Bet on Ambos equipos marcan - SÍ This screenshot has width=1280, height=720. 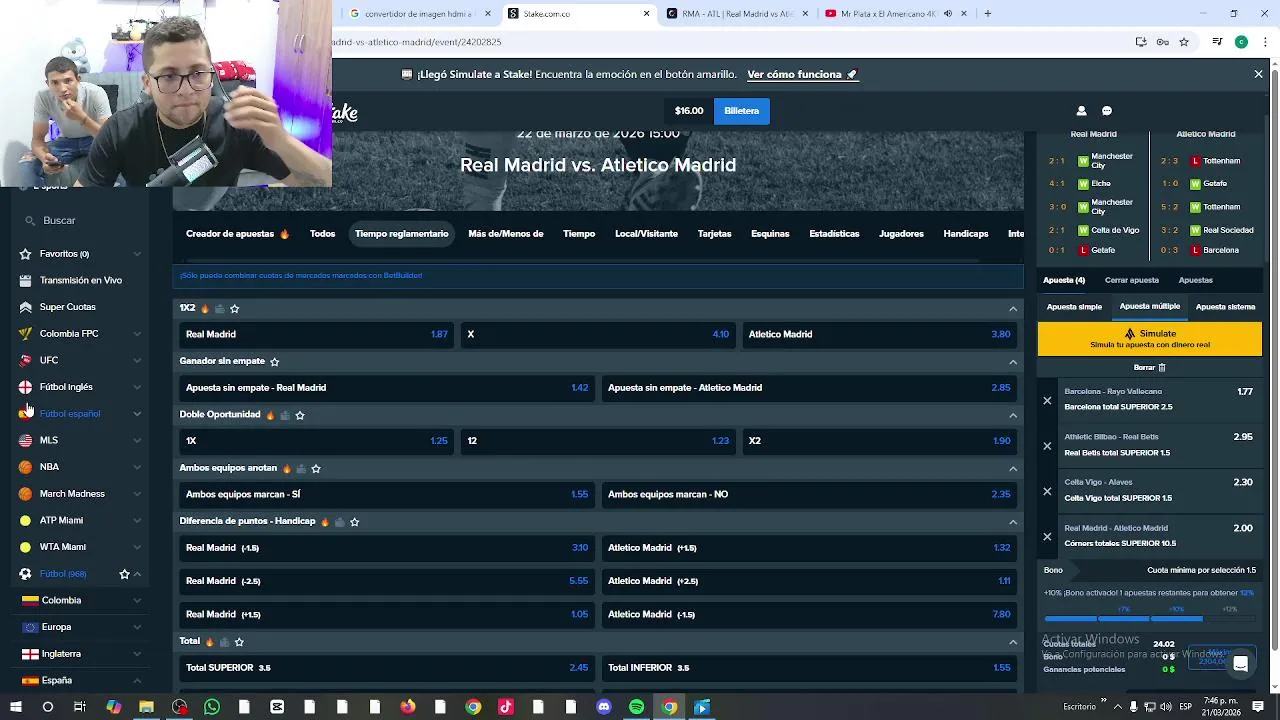(x=387, y=494)
